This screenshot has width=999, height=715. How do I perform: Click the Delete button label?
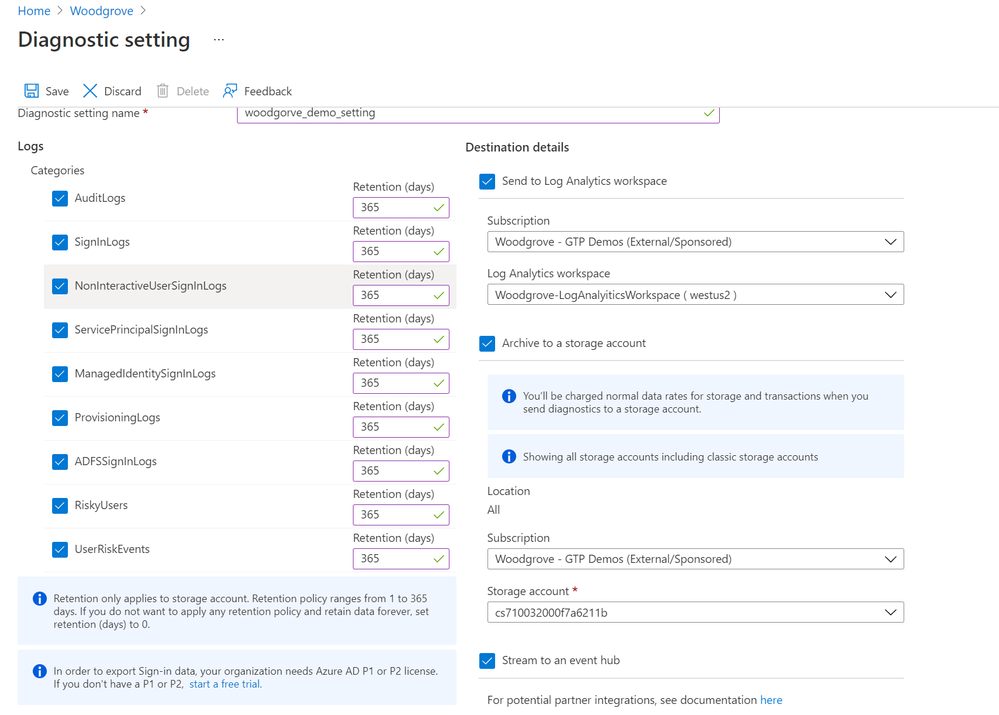tap(192, 91)
